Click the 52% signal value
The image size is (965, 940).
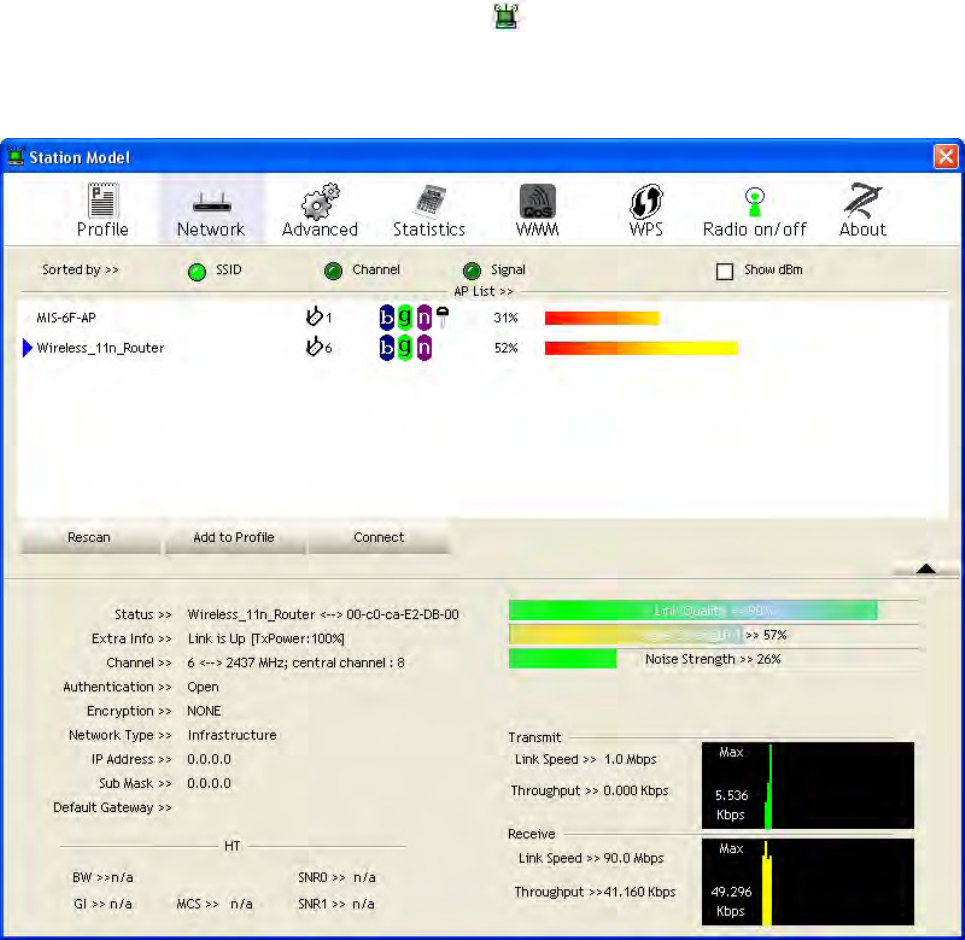506,348
